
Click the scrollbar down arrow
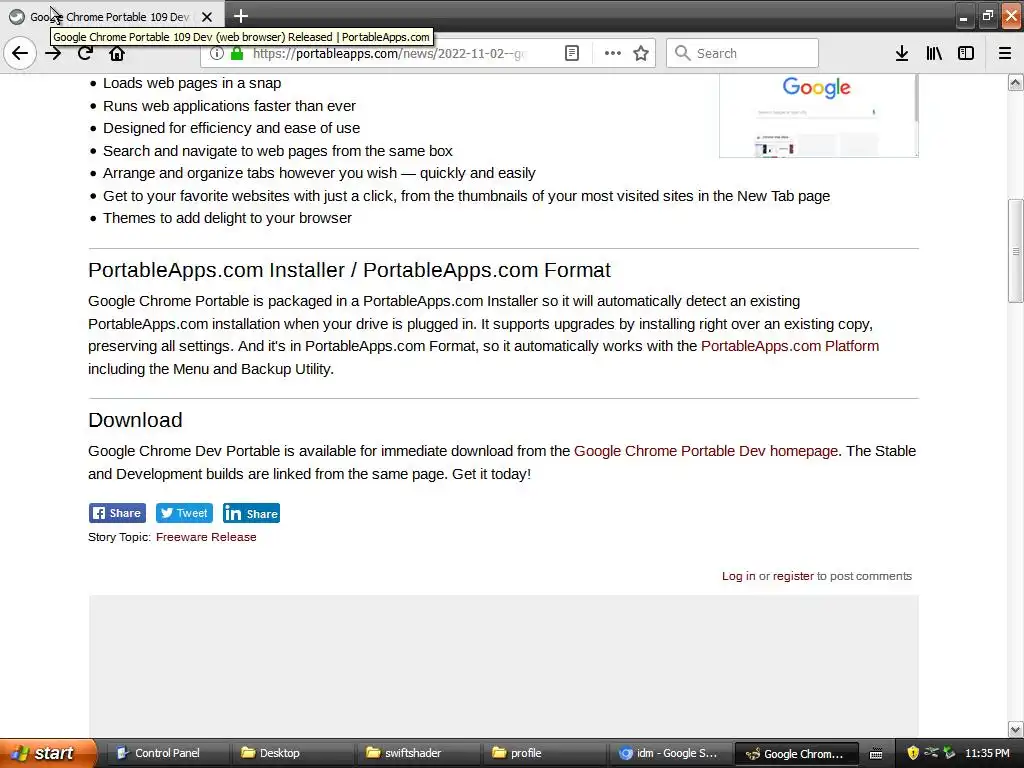pyautogui.click(x=1015, y=729)
